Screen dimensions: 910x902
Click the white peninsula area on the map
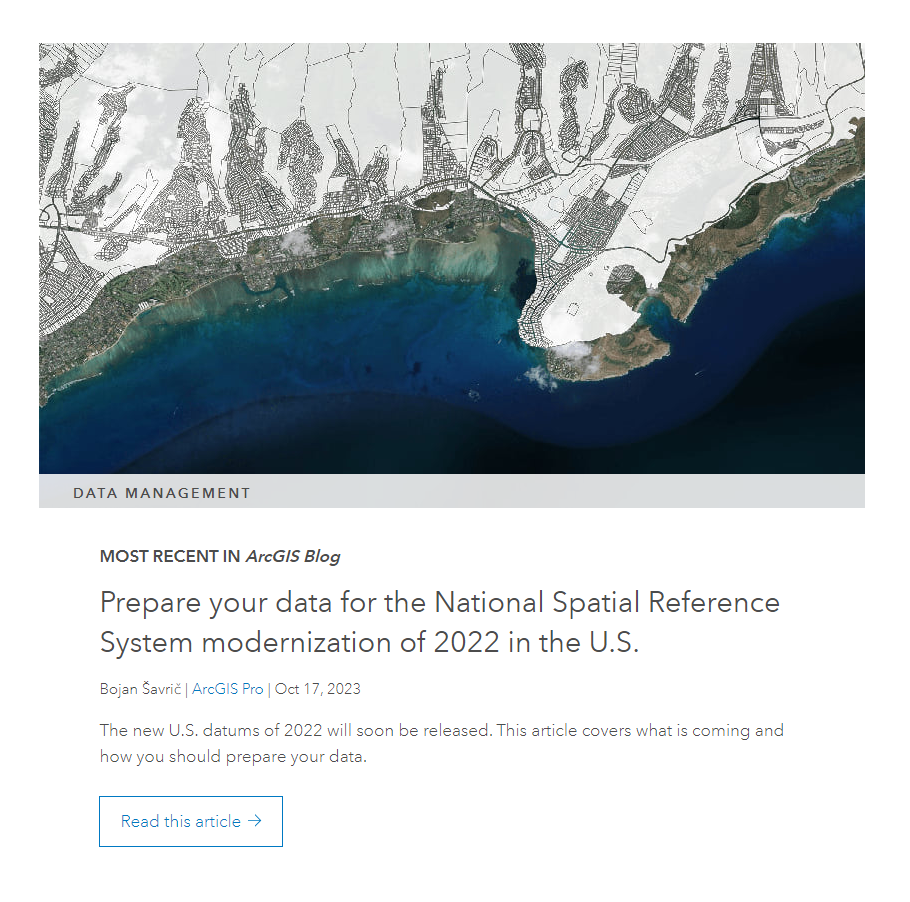[x=590, y=300]
